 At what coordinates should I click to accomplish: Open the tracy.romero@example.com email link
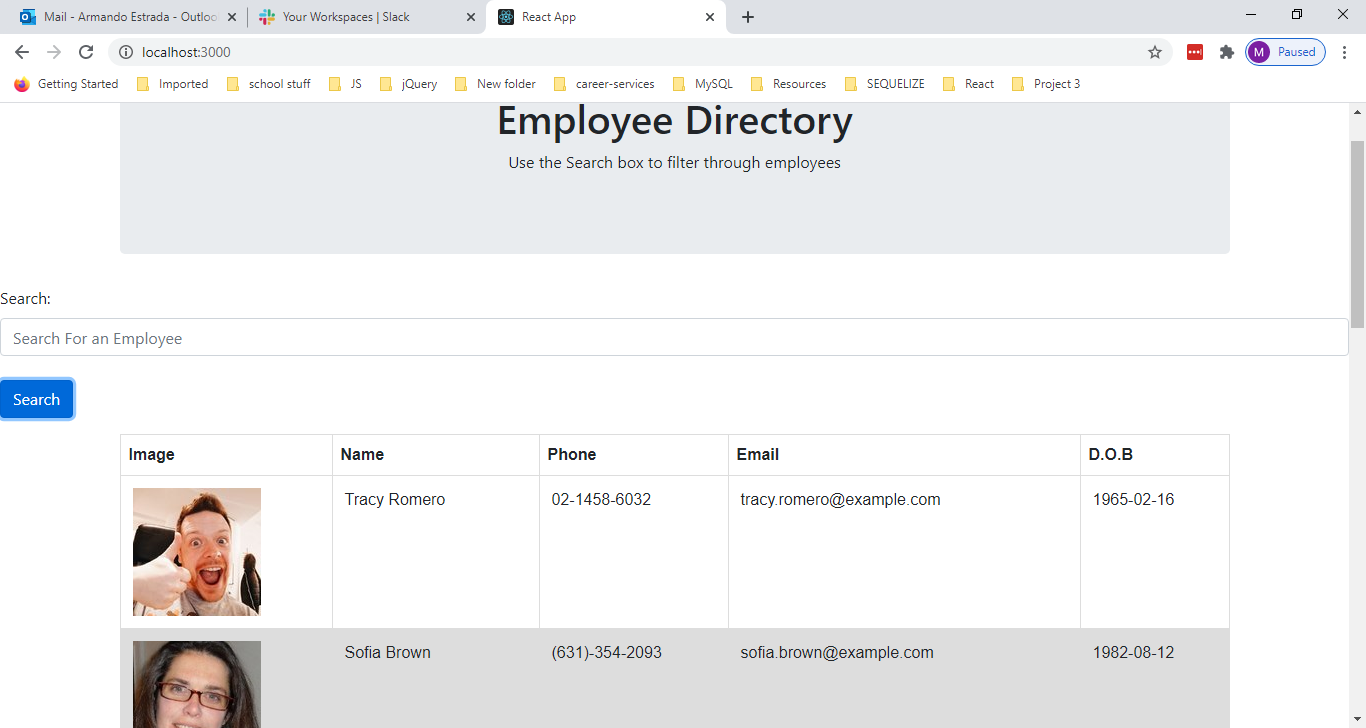click(838, 499)
